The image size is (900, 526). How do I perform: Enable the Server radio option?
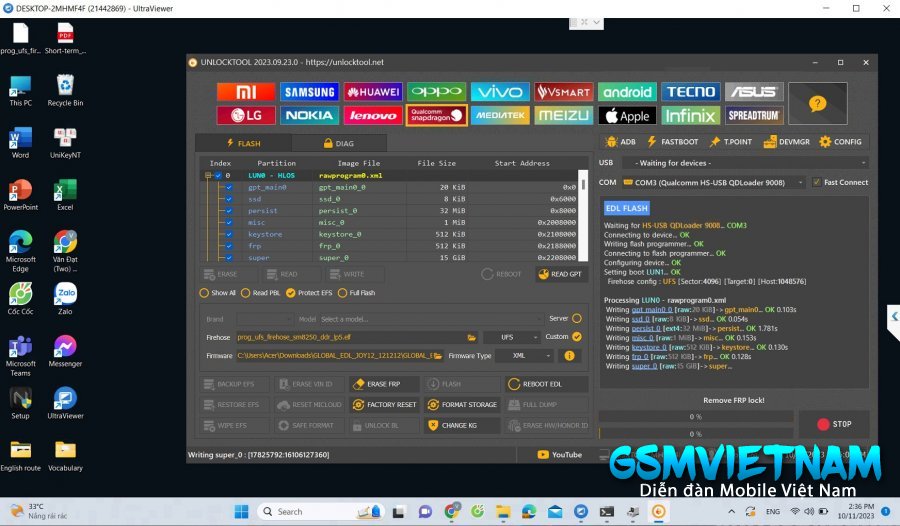pyautogui.click(x=577, y=318)
